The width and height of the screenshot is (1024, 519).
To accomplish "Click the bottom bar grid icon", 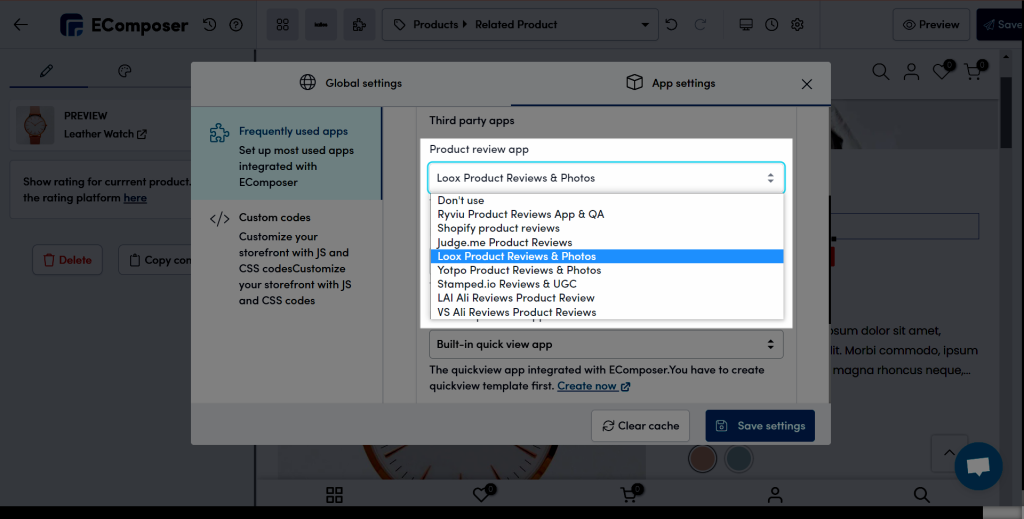I will point(334,495).
